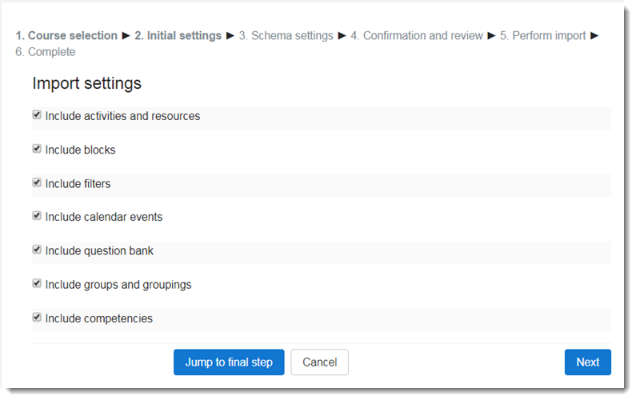Click the Include competencies label text
Viewport: 636px width, 400px height.
point(99,318)
